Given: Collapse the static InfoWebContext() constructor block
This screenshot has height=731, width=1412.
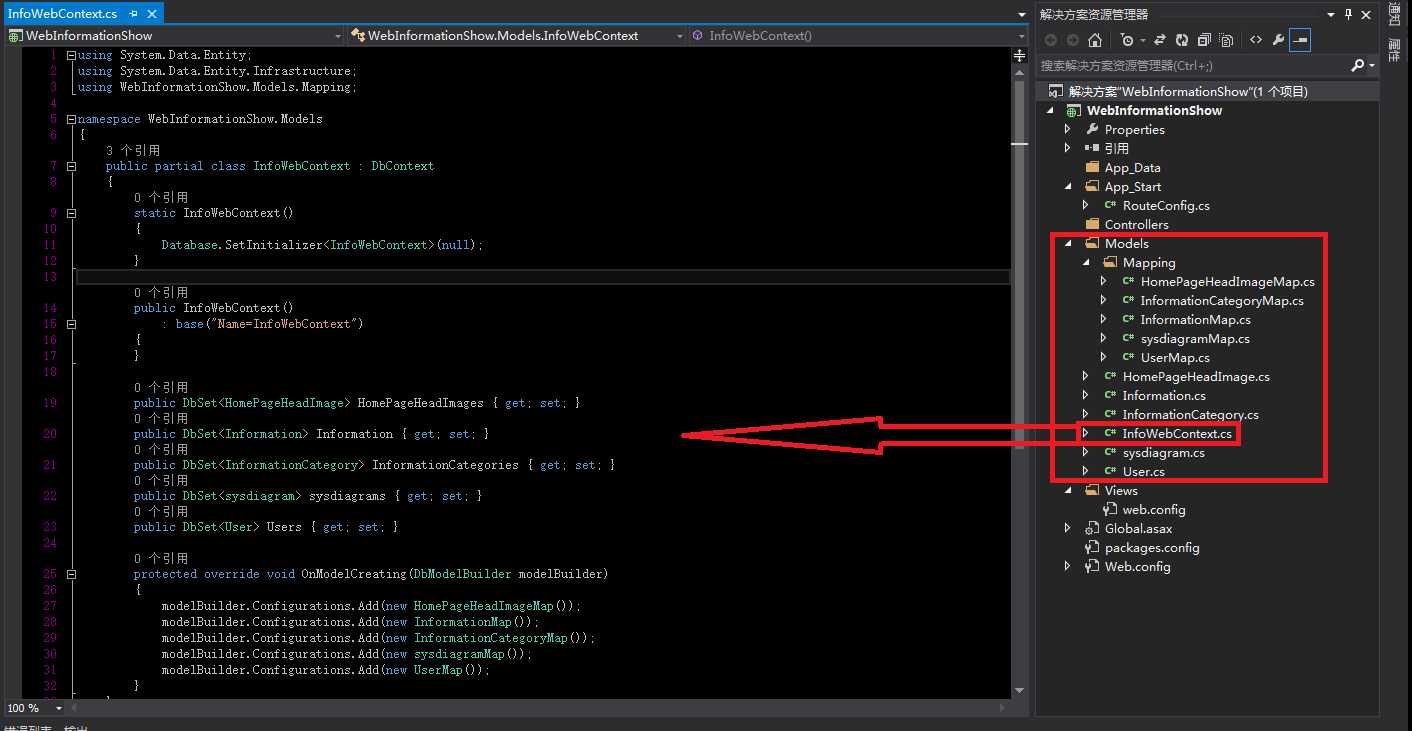Looking at the screenshot, I should [71, 213].
